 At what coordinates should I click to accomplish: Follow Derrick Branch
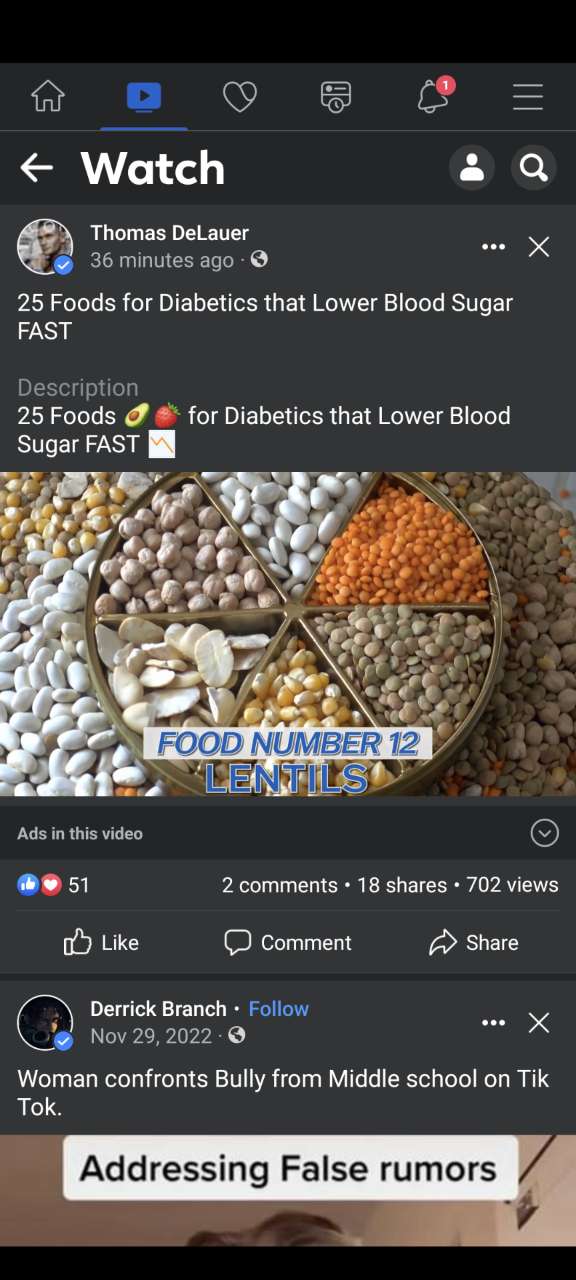coord(278,1008)
